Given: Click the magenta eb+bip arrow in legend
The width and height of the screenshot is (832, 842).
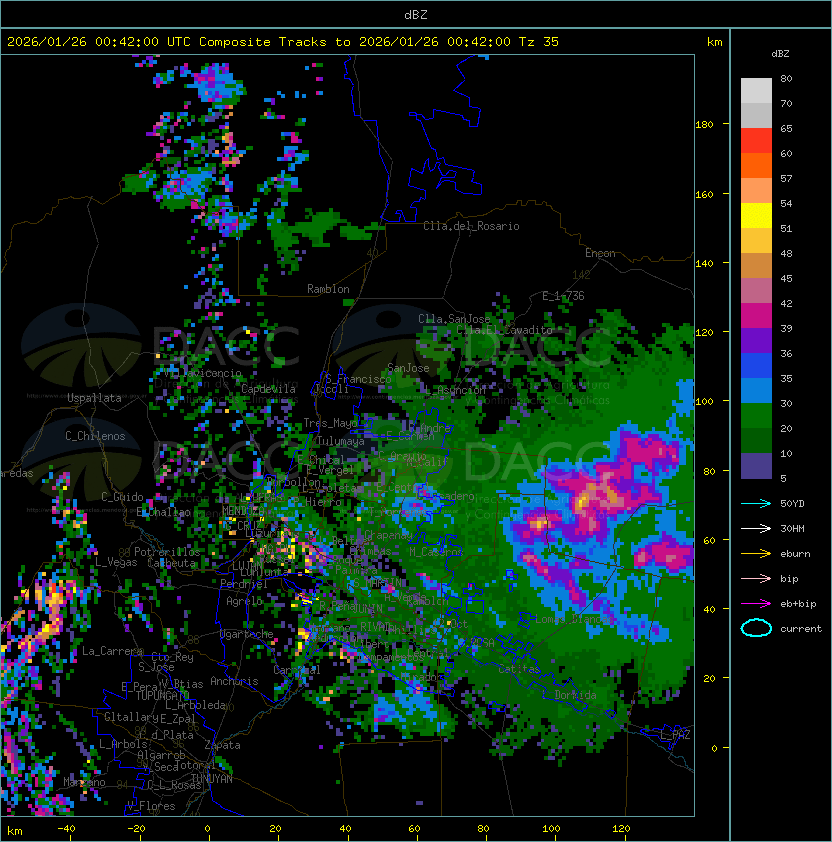Looking at the screenshot, I should (x=756, y=604).
